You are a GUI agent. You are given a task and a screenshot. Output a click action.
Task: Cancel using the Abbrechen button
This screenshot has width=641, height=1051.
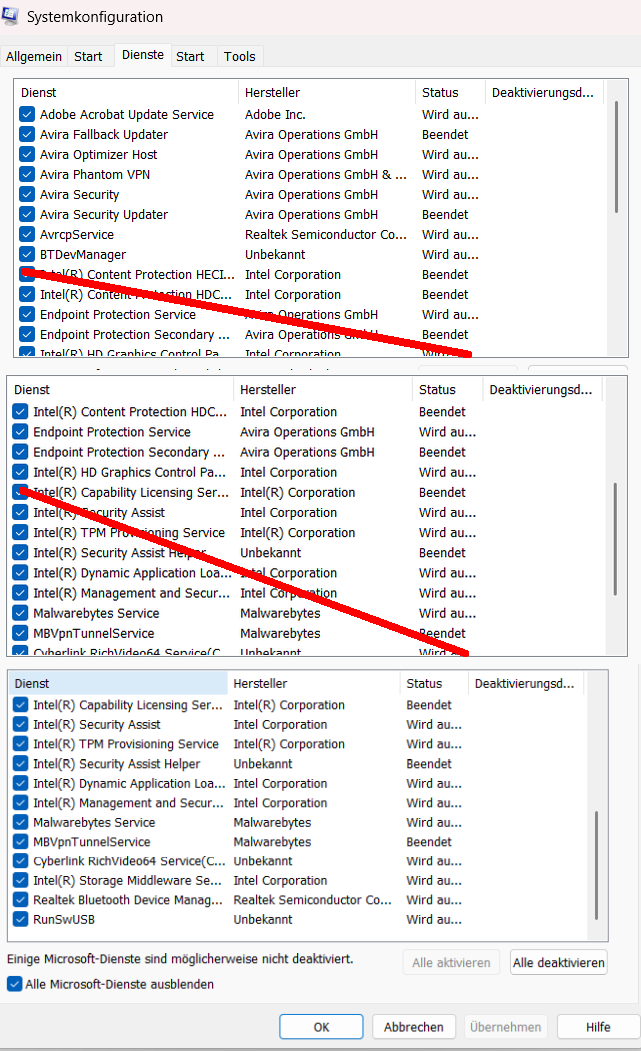(x=414, y=1027)
